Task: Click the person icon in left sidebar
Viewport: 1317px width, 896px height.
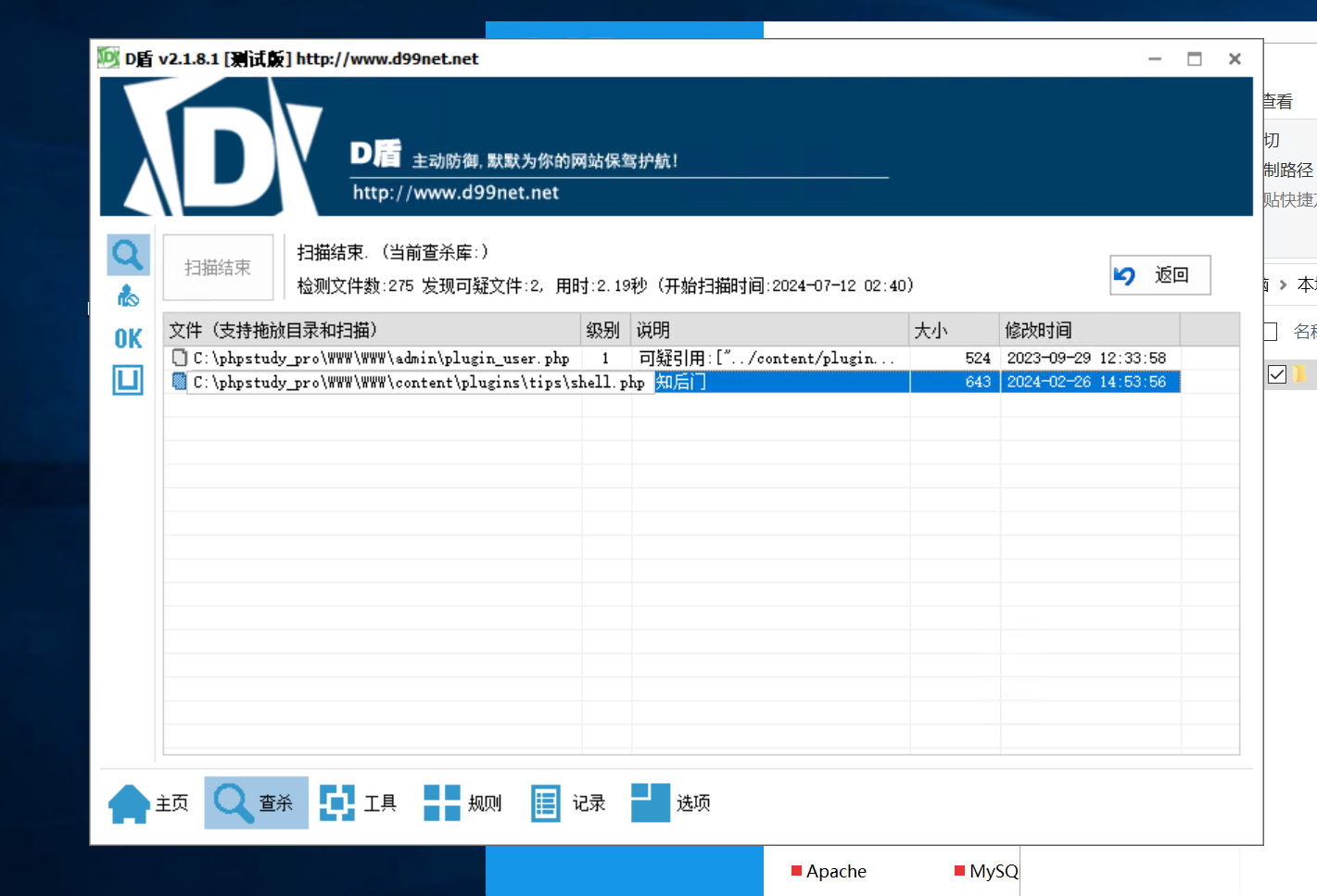Action: [128, 297]
